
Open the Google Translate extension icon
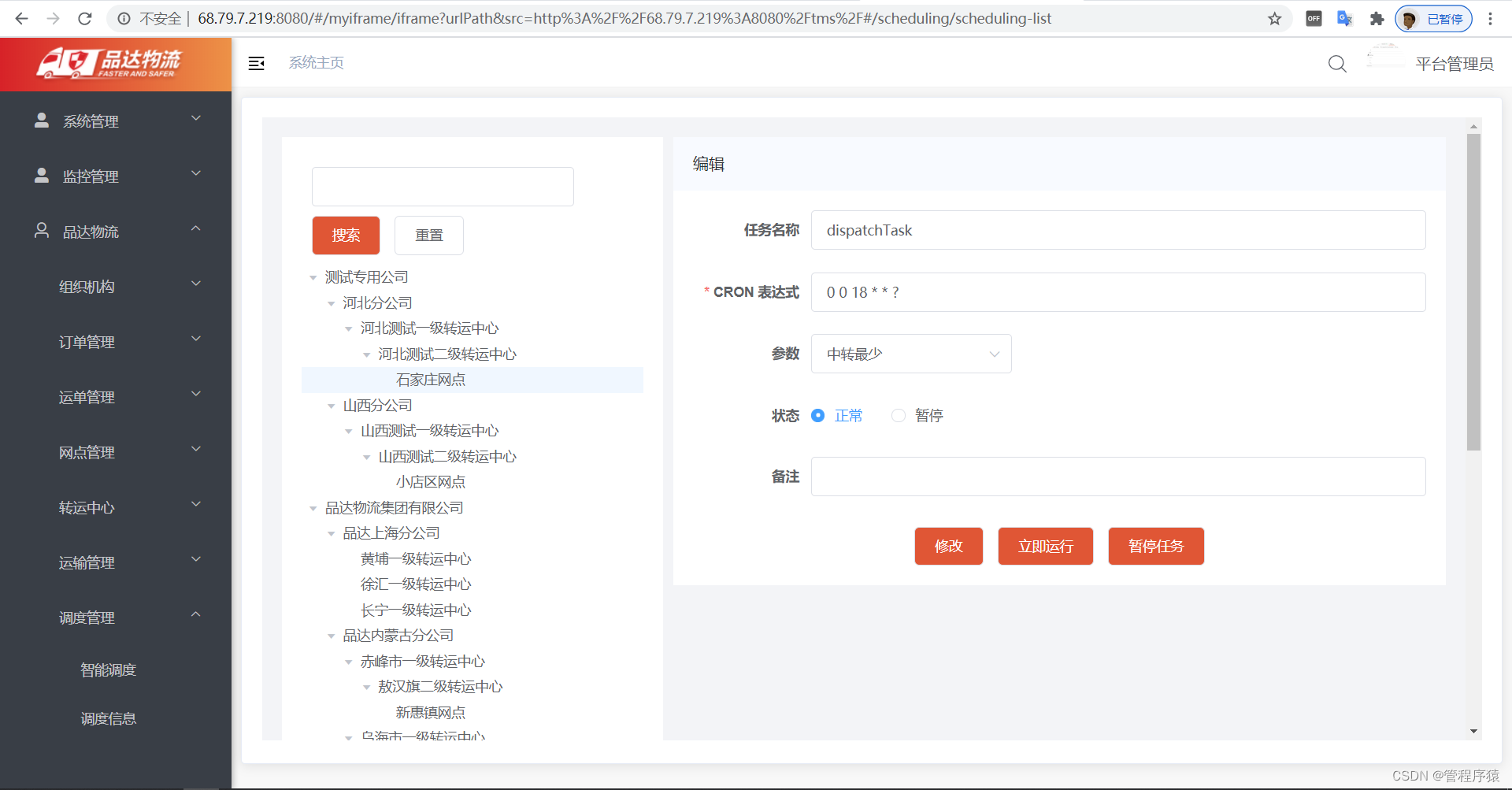1343,18
